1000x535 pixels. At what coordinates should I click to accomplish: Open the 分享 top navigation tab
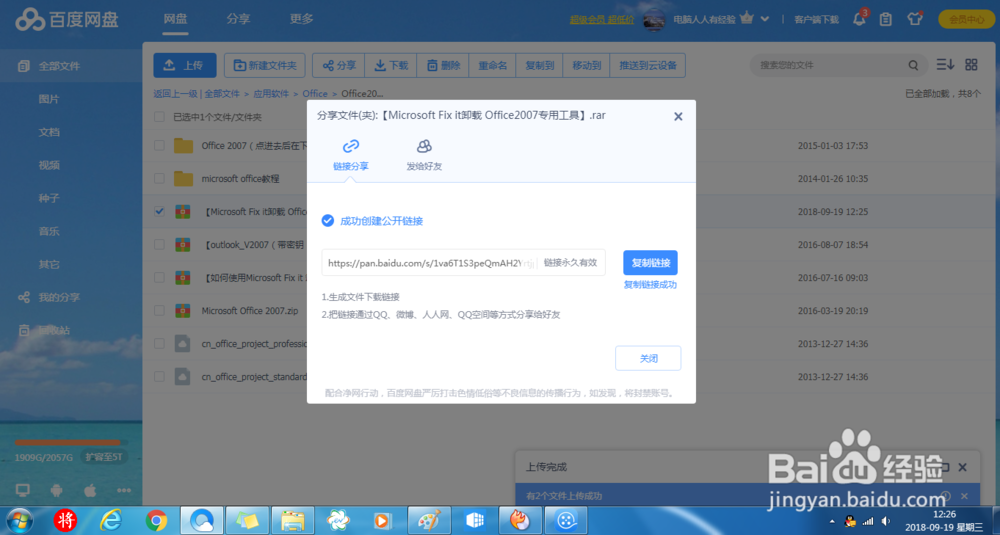pyautogui.click(x=238, y=19)
